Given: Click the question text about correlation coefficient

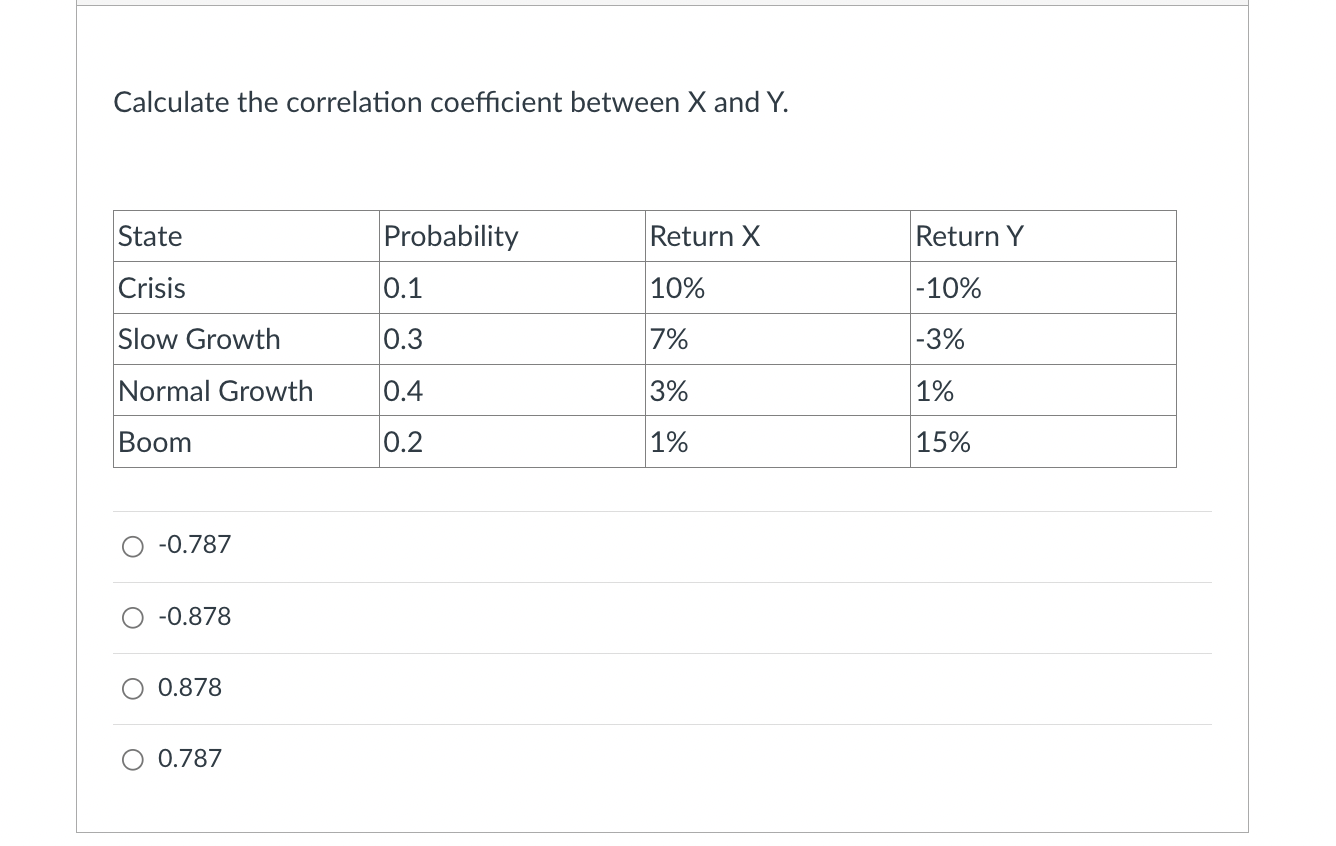Looking at the screenshot, I should pyautogui.click(x=451, y=102).
